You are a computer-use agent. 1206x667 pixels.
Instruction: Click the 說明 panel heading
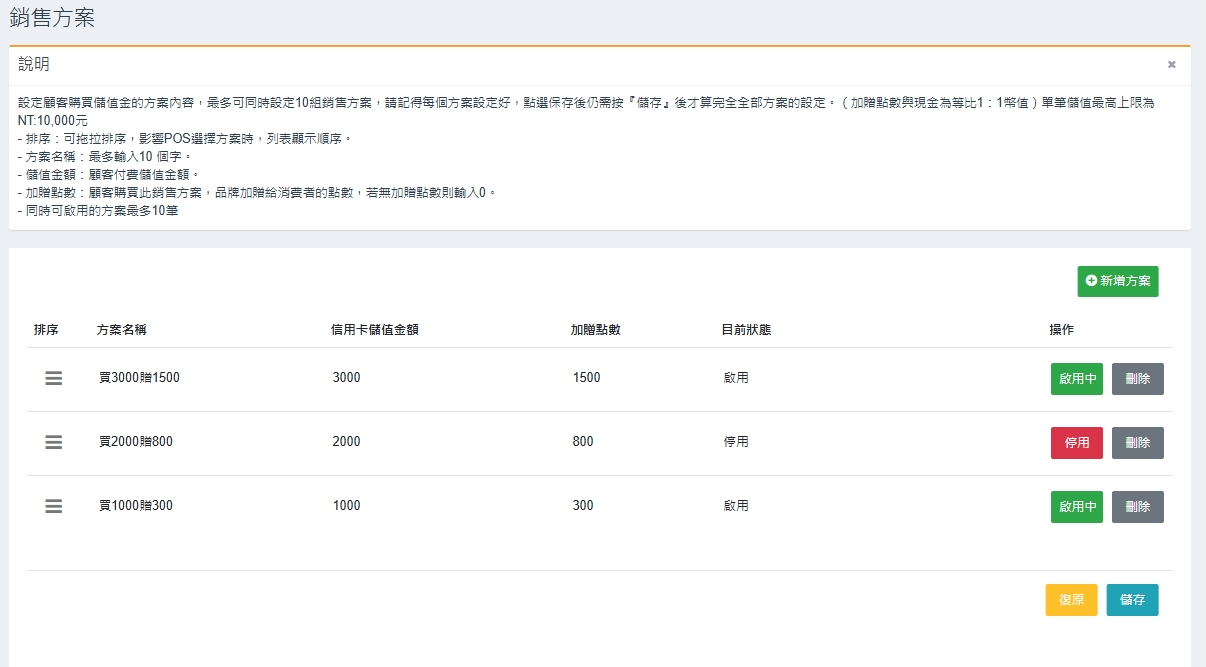tap(34, 65)
